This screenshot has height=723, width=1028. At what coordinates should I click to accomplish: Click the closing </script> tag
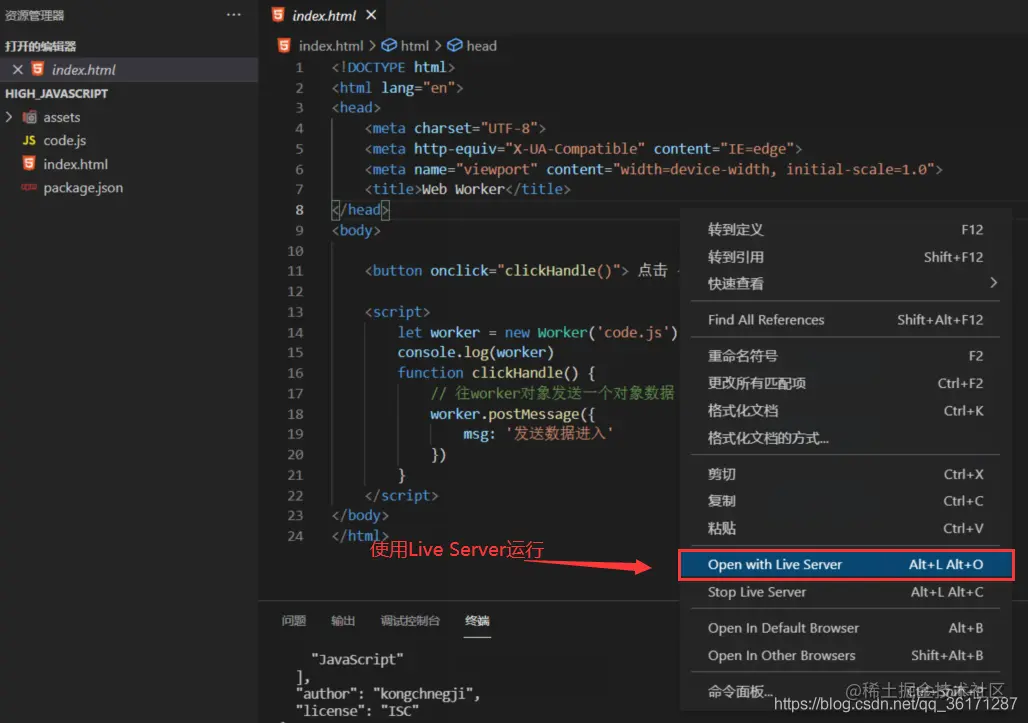click(401, 496)
